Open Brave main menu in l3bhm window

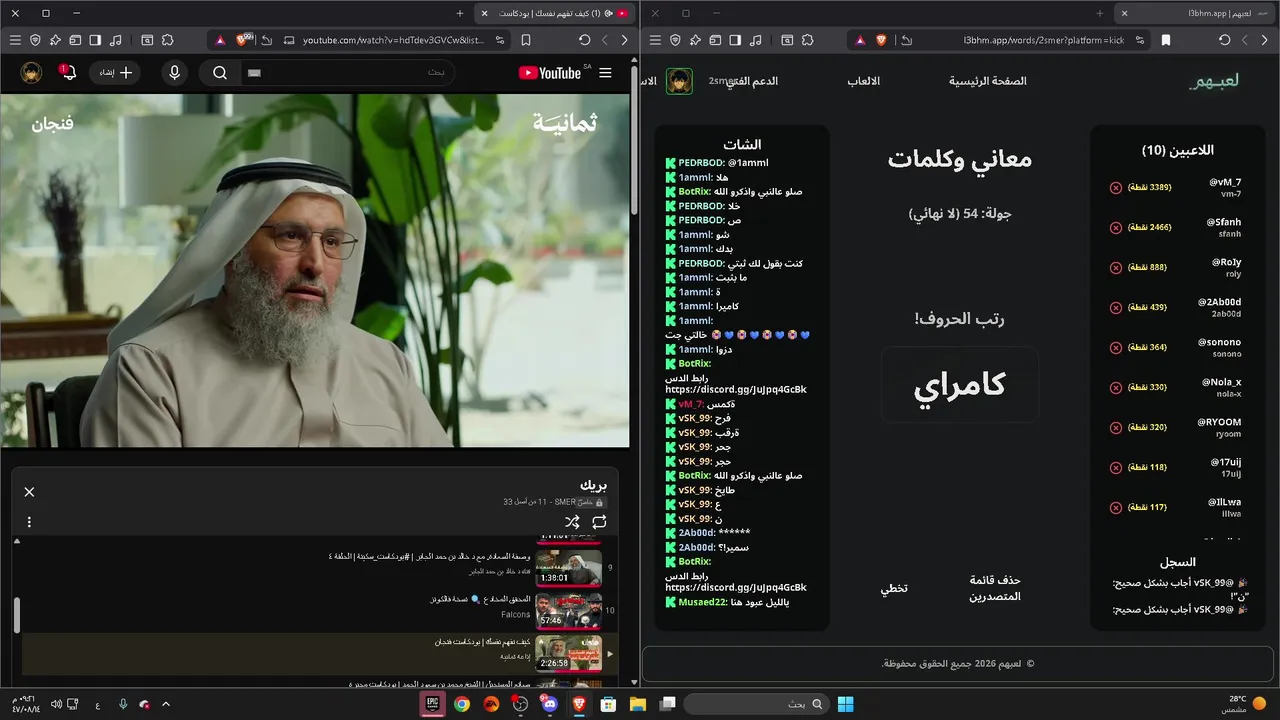[x=655, y=40]
